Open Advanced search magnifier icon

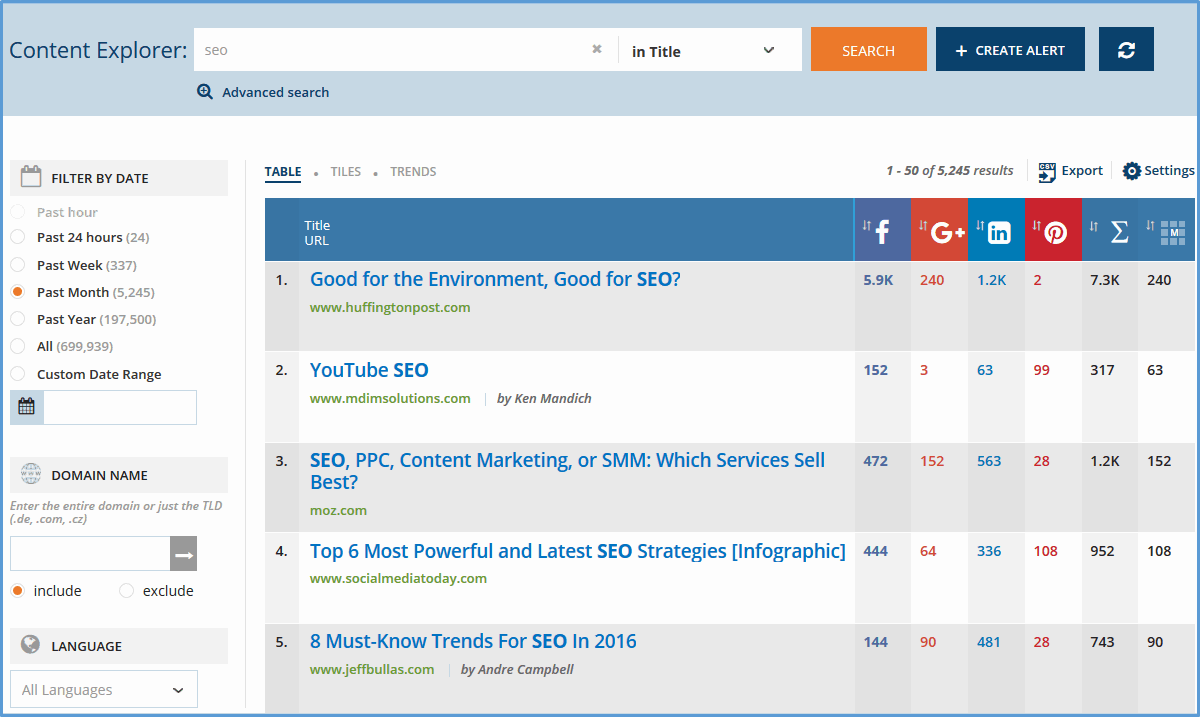point(205,92)
